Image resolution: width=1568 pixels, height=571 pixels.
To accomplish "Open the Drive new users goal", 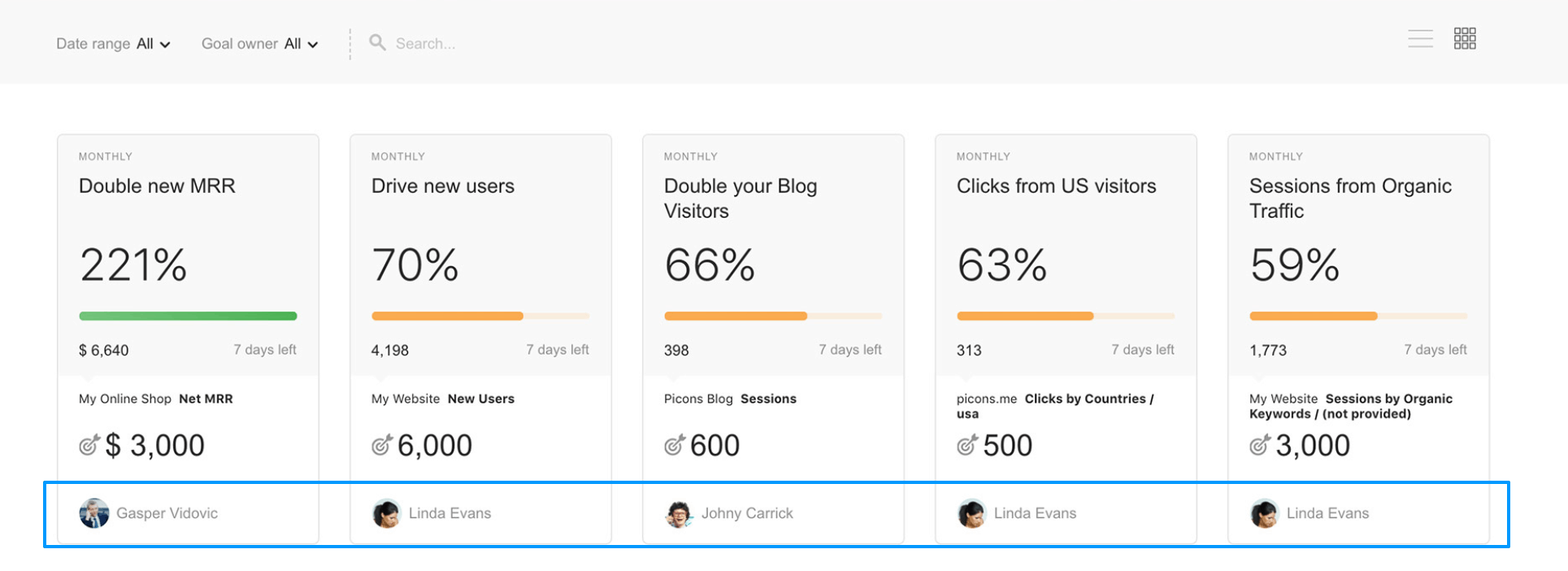I will pyautogui.click(x=442, y=186).
